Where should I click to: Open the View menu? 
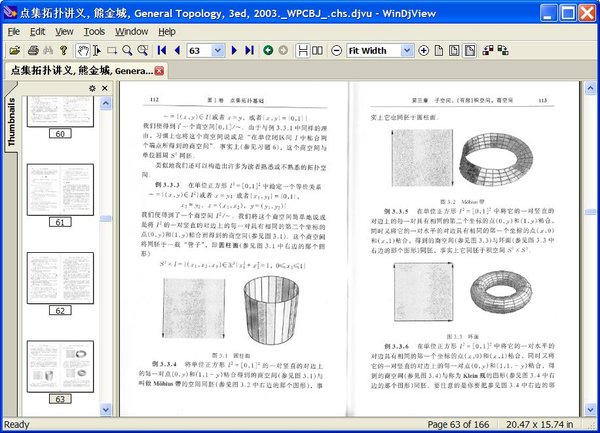pyautogui.click(x=64, y=31)
